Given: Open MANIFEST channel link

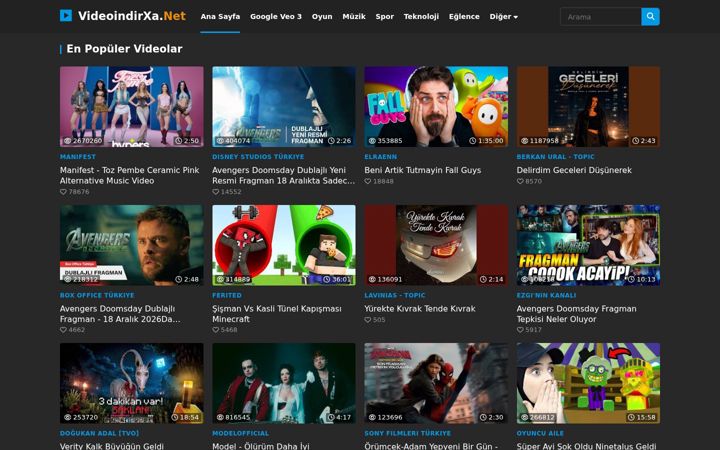Looking at the screenshot, I should point(78,157).
